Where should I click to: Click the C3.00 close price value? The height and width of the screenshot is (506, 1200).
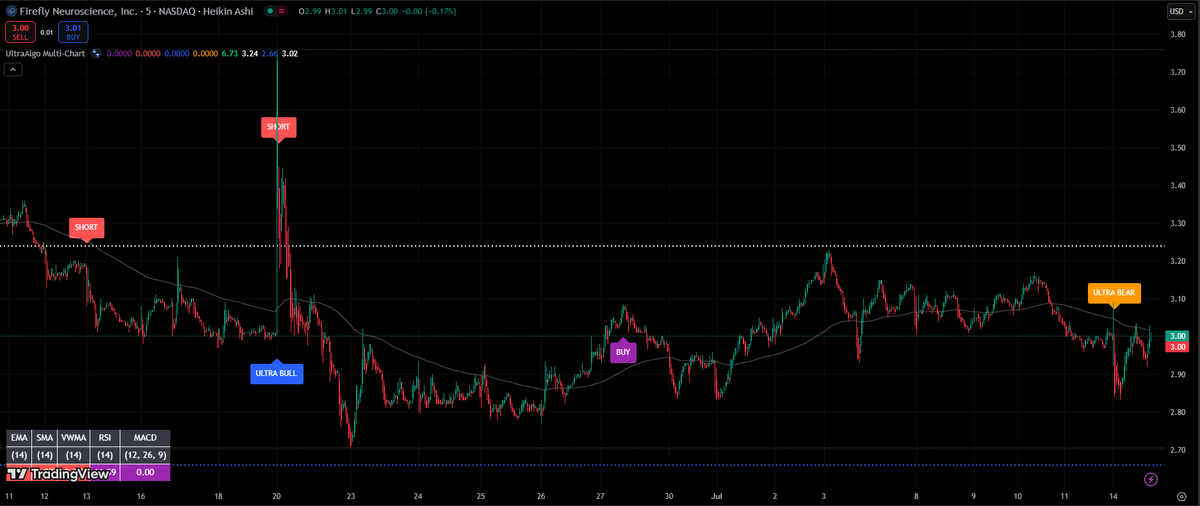(385, 12)
